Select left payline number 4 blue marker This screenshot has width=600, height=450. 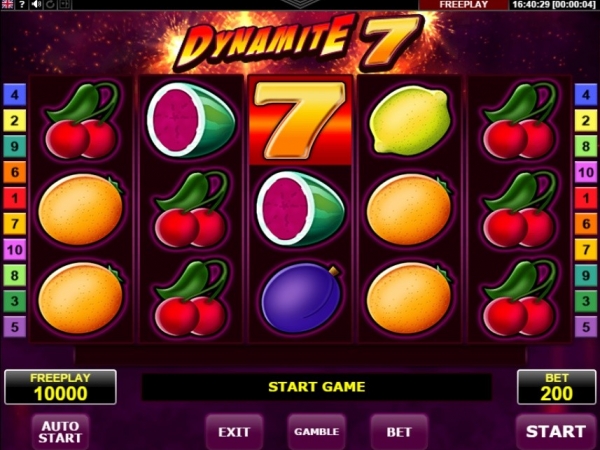pyautogui.click(x=15, y=94)
